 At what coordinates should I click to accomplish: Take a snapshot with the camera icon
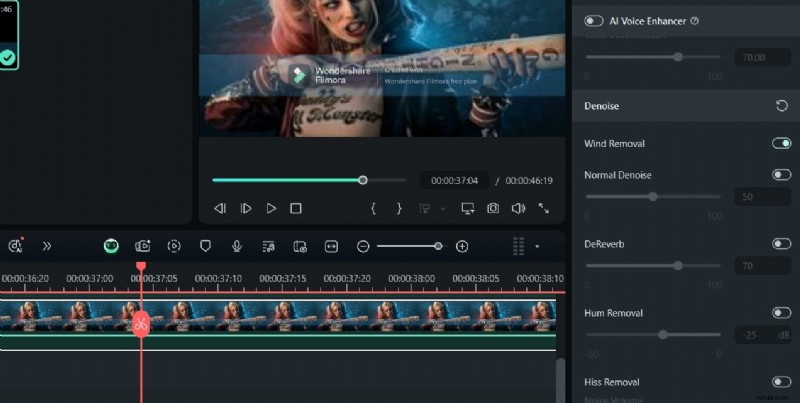coord(493,208)
